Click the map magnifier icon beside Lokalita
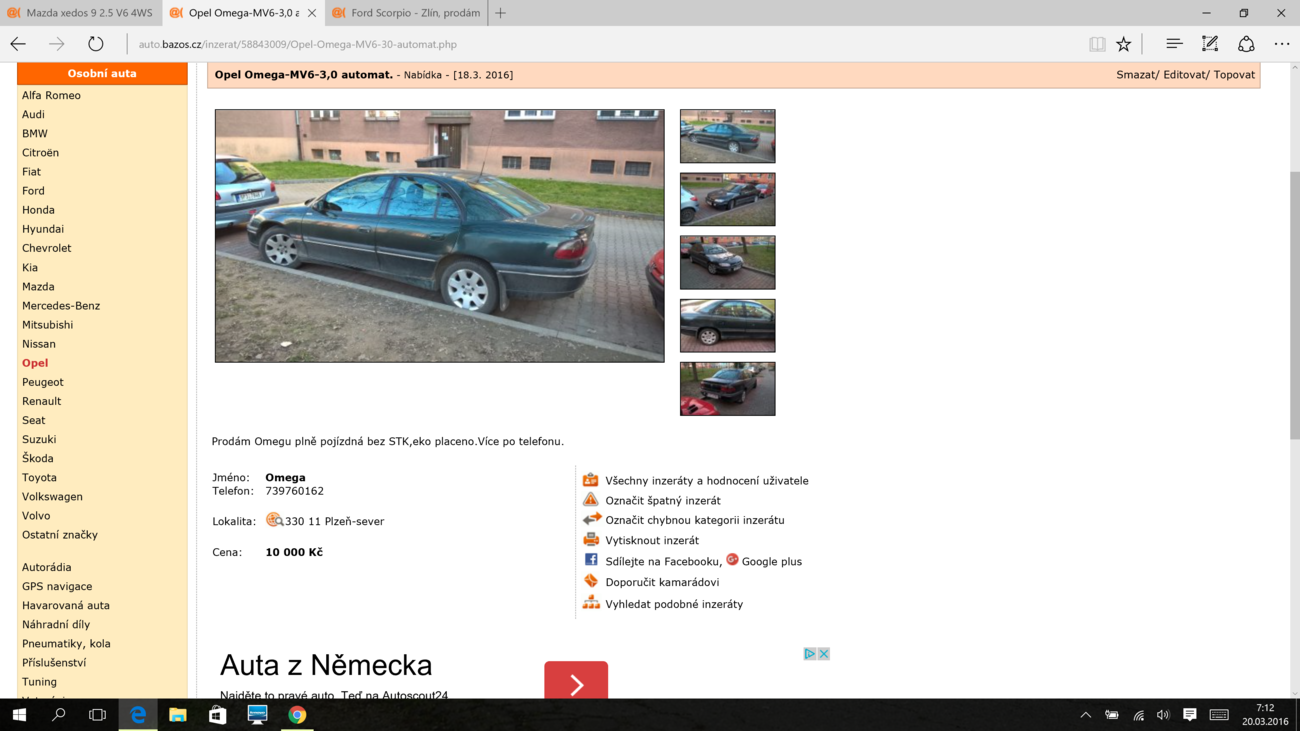 pyautogui.click(x=274, y=520)
